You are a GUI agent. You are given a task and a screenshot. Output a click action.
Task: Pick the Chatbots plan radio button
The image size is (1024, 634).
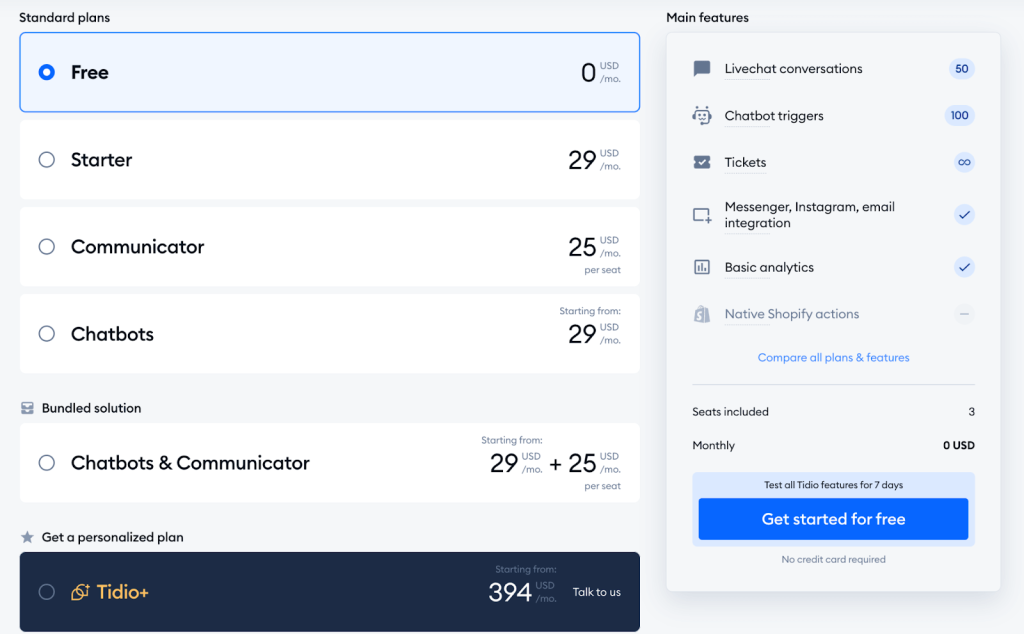(x=46, y=334)
